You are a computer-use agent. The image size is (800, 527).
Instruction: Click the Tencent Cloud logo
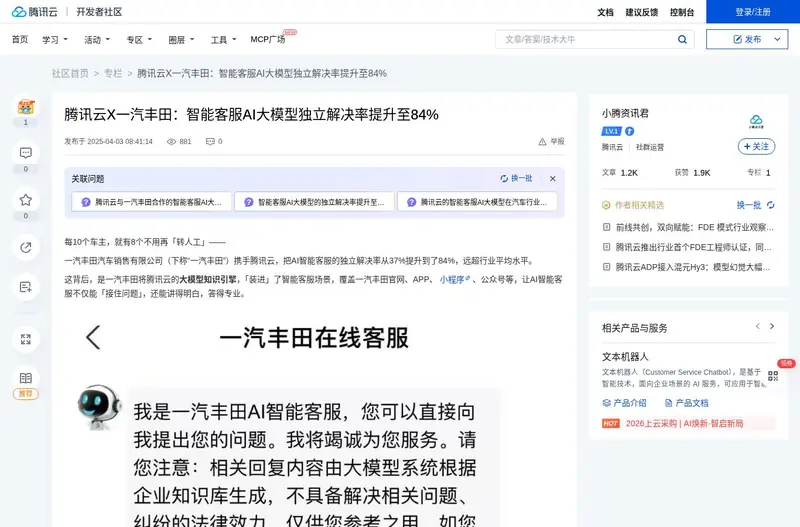[35, 12]
